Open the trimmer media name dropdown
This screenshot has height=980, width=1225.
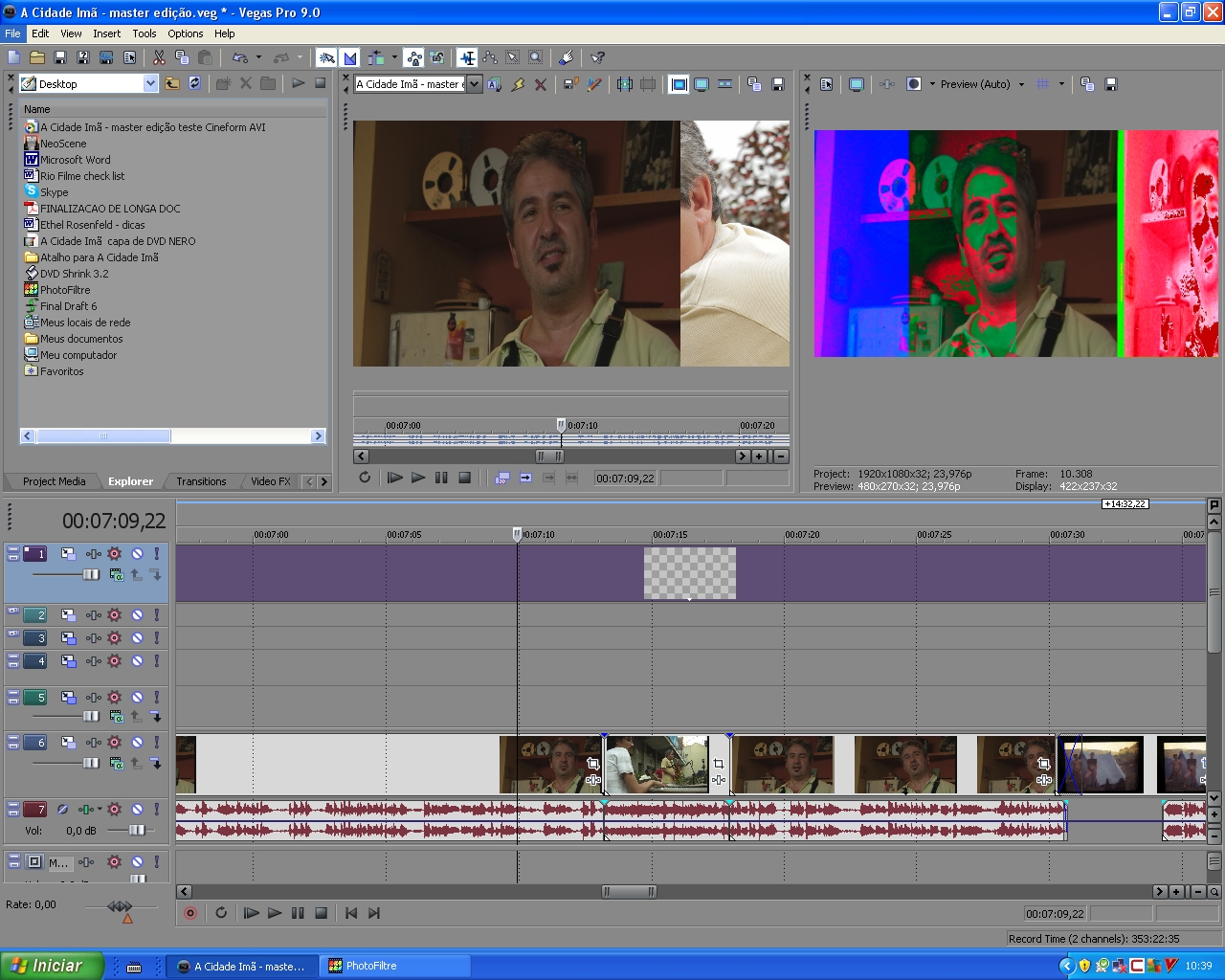tap(474, 84)
